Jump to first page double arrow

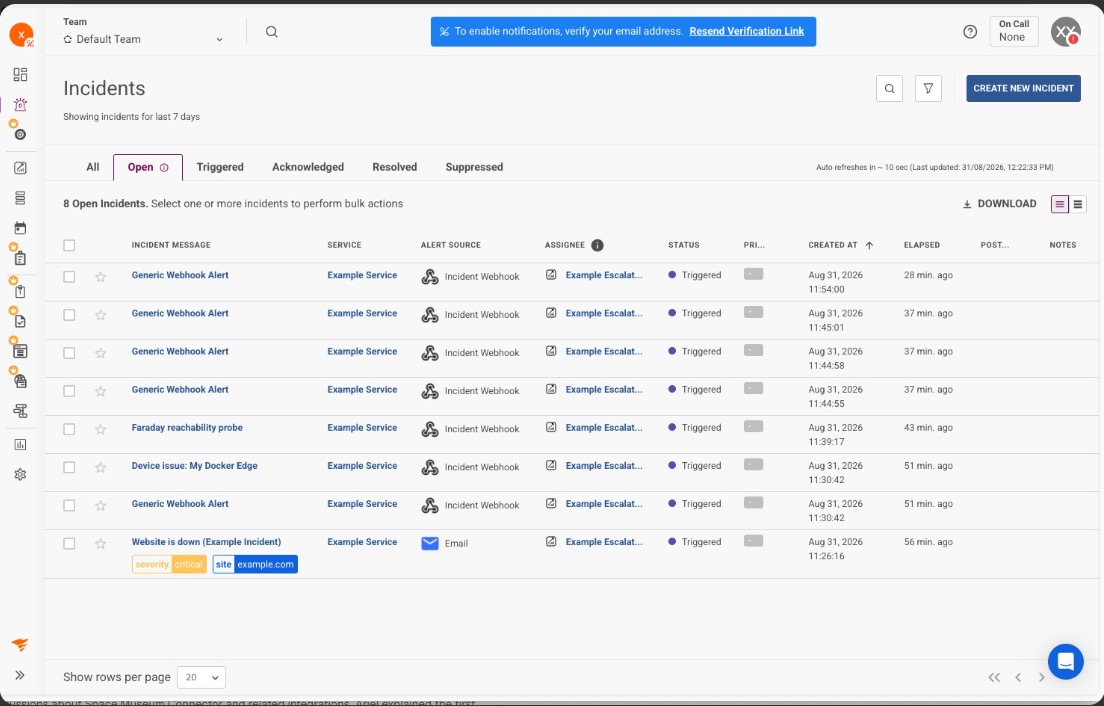994,677
